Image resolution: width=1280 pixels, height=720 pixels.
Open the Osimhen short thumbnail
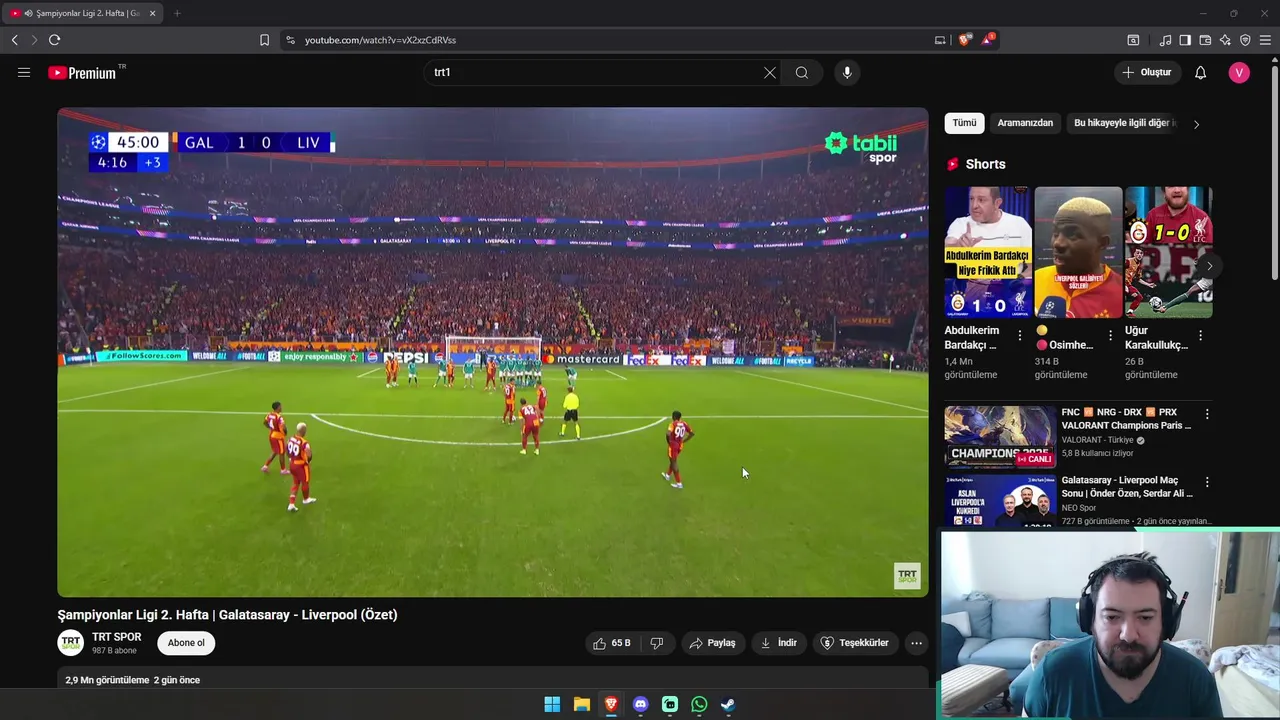(1078, 252)
